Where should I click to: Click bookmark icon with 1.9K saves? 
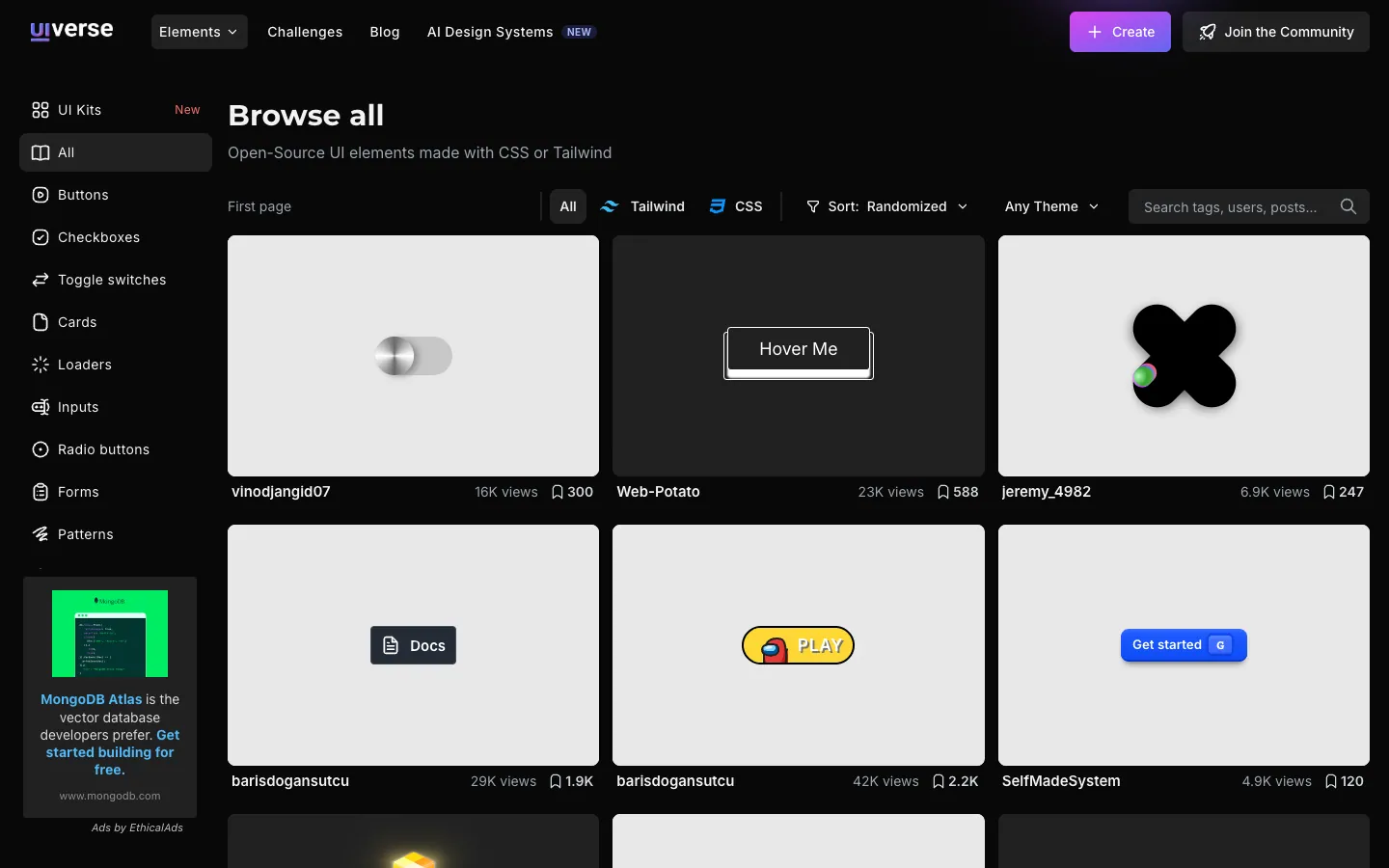point(556,781)
